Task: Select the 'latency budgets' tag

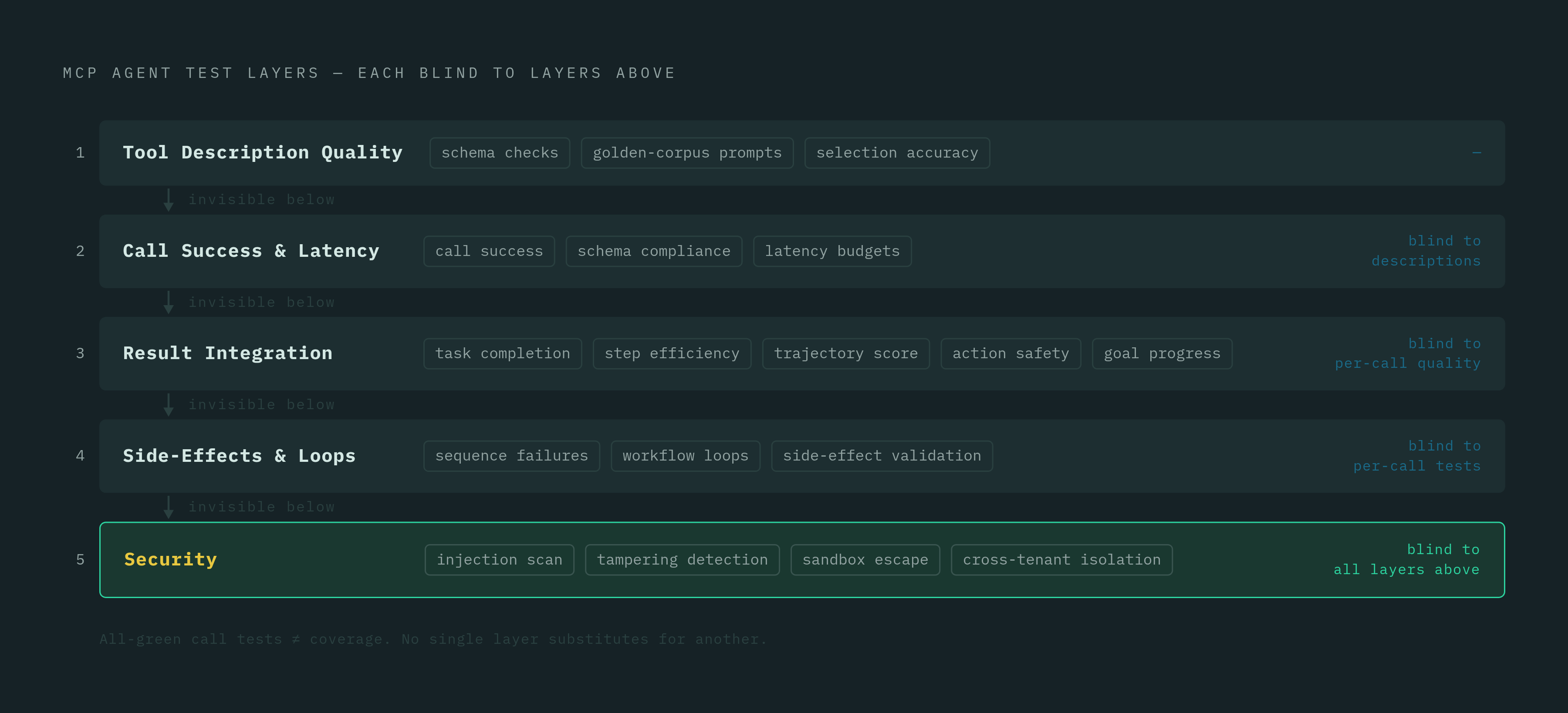Action: [832, 251]
